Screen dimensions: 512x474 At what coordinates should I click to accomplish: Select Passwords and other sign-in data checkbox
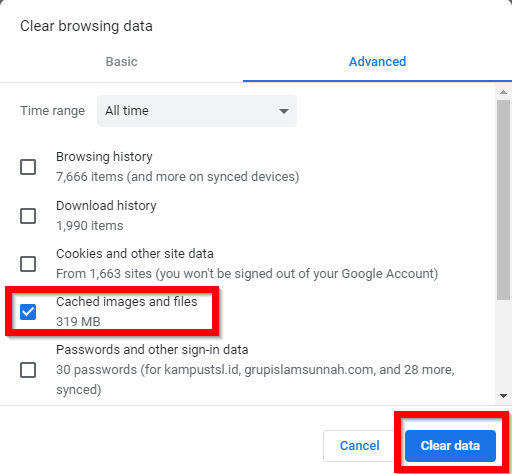tap(28, 370)
